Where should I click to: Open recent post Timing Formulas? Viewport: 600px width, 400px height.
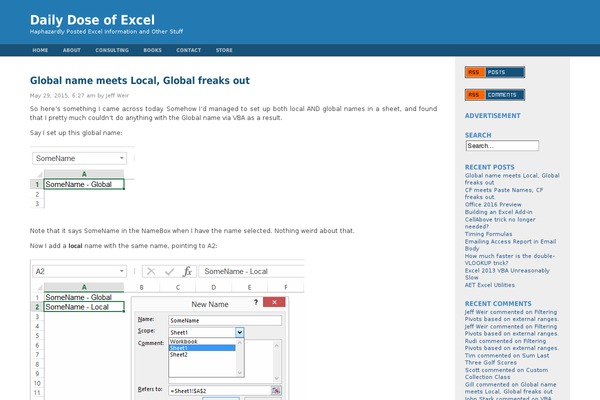[488, 234]
